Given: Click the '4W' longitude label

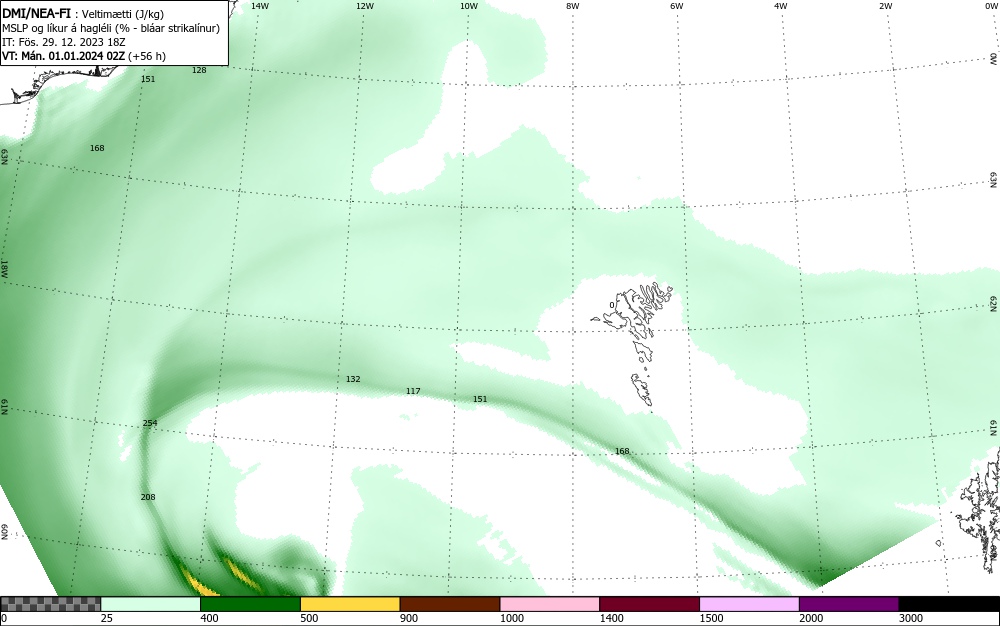Looking at the screenshot, I should pyautogui.click(x=781, y=6).
